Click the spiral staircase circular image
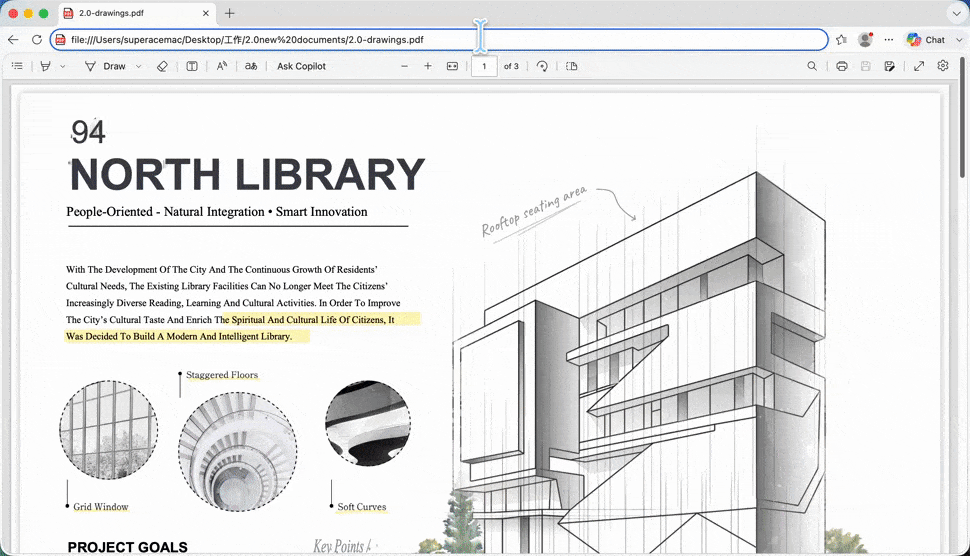Screen dimensions: 970x556 [x=238, y=451]
